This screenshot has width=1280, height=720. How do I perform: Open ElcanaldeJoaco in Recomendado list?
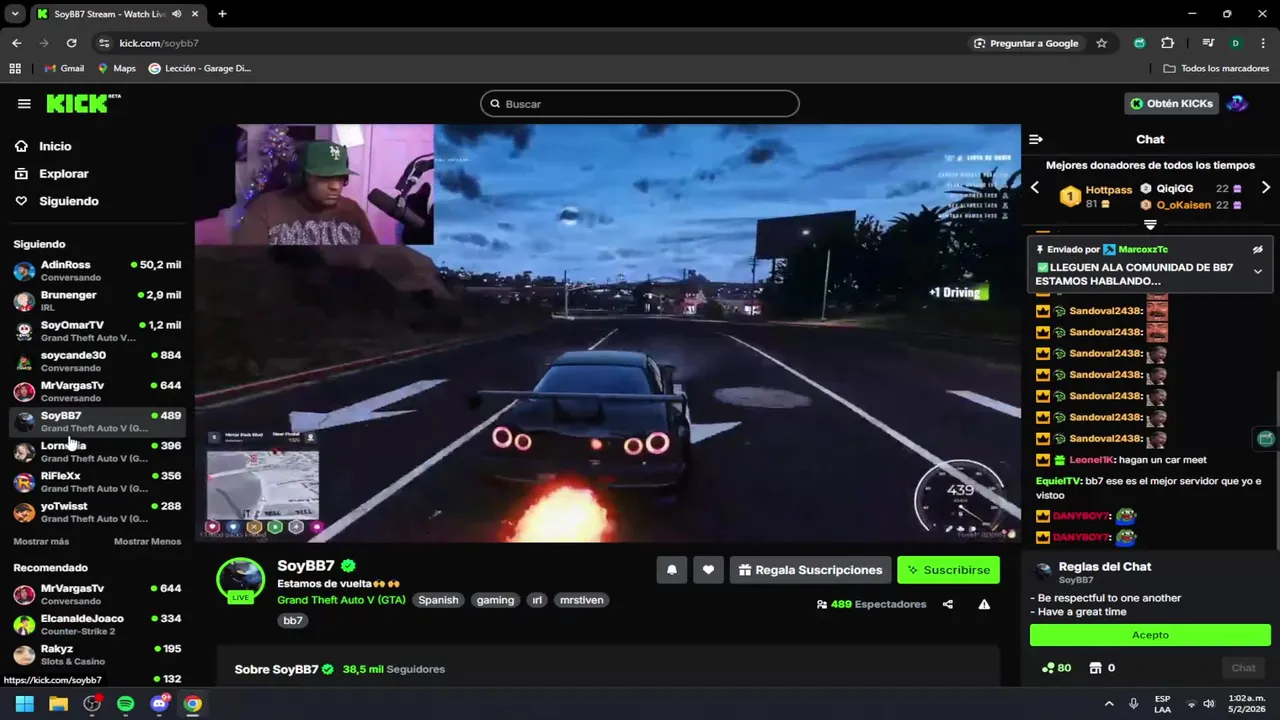[97, 625]
